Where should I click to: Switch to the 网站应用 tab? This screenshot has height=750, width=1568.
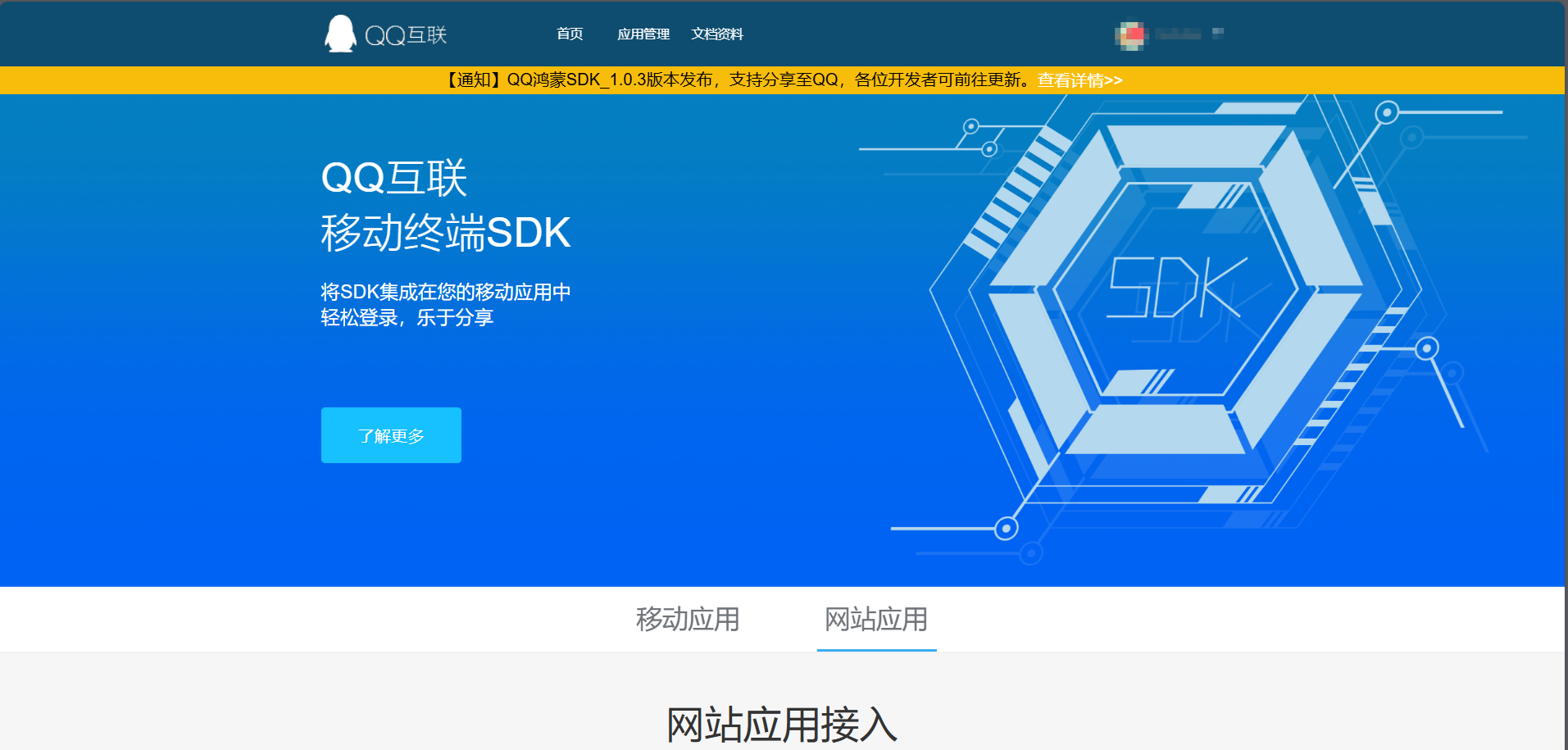tap(876, 620)
